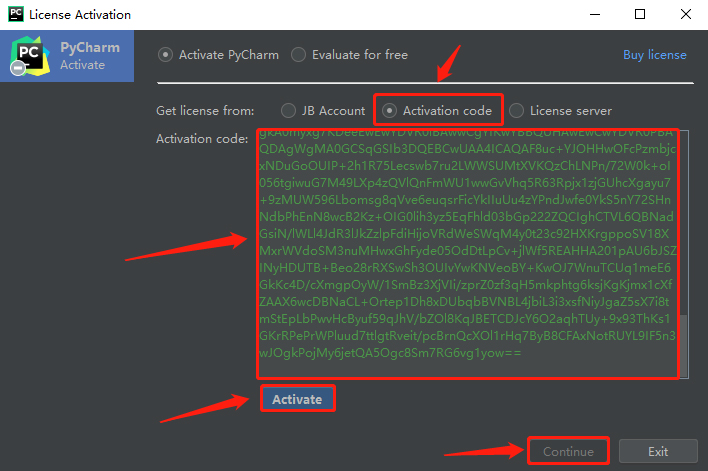Image resolution: width=708 pixels, height=471 pixels.
Task: Click the Exit button
Action: 658,451
